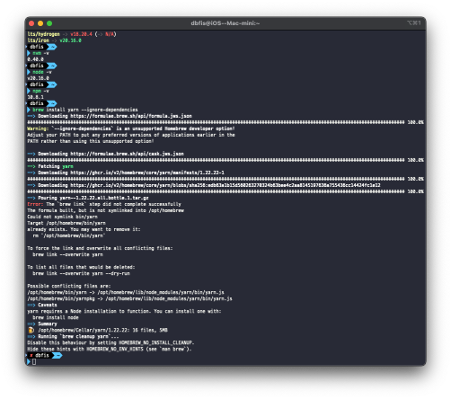Click the progress bar below the cask.jws.json download
Image resolution: width=451 pixels, height=399 pixels.
coord(216,160)
